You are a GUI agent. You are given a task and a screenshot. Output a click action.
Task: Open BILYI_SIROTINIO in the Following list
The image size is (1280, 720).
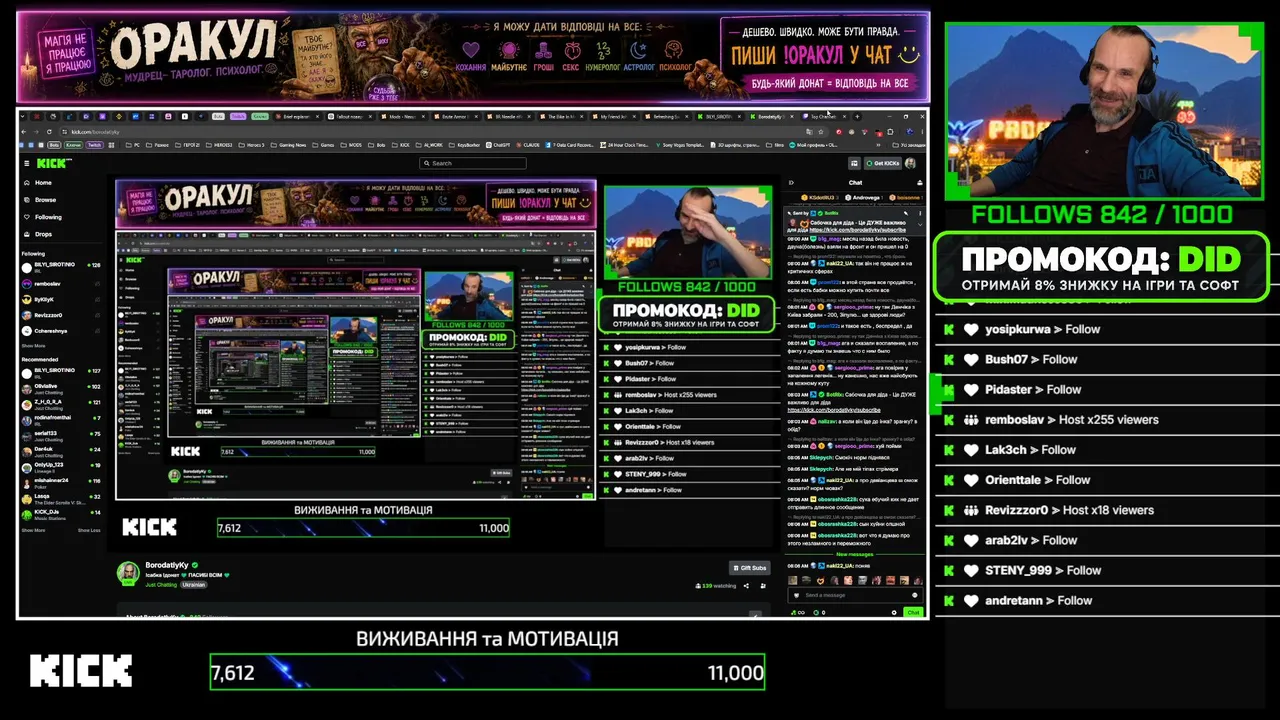[x=62, y=268]
